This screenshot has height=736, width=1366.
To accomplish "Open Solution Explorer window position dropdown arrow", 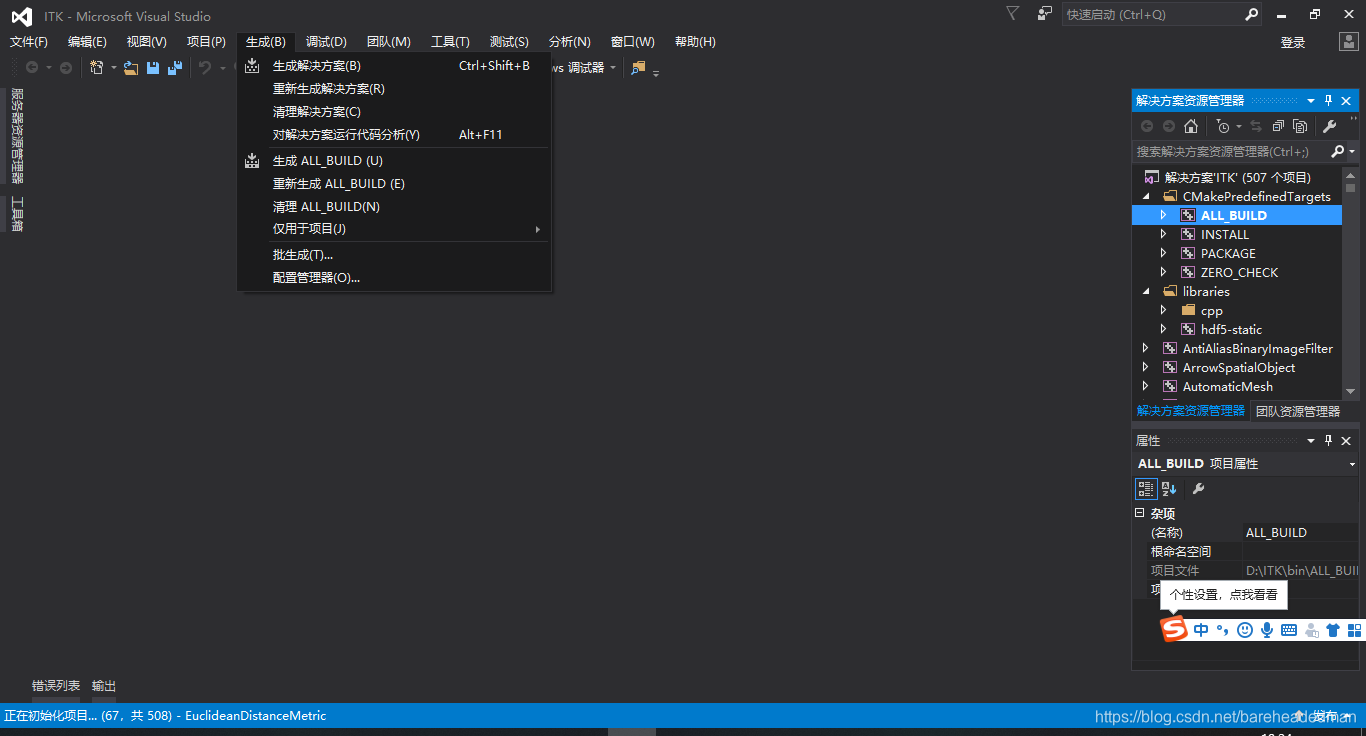I will 1311,101.
